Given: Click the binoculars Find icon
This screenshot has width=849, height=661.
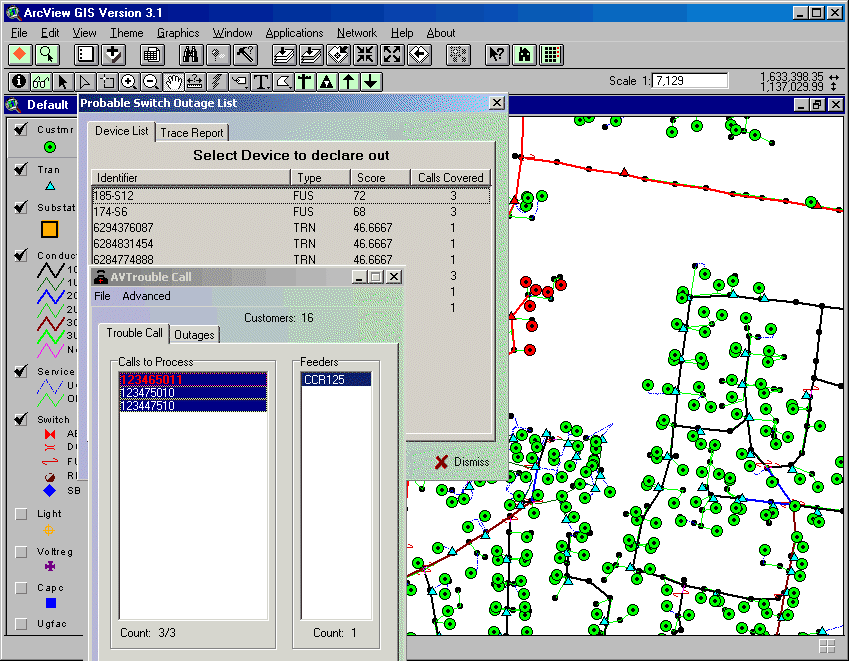Looking at the screenshot, I should click(191, 55).
